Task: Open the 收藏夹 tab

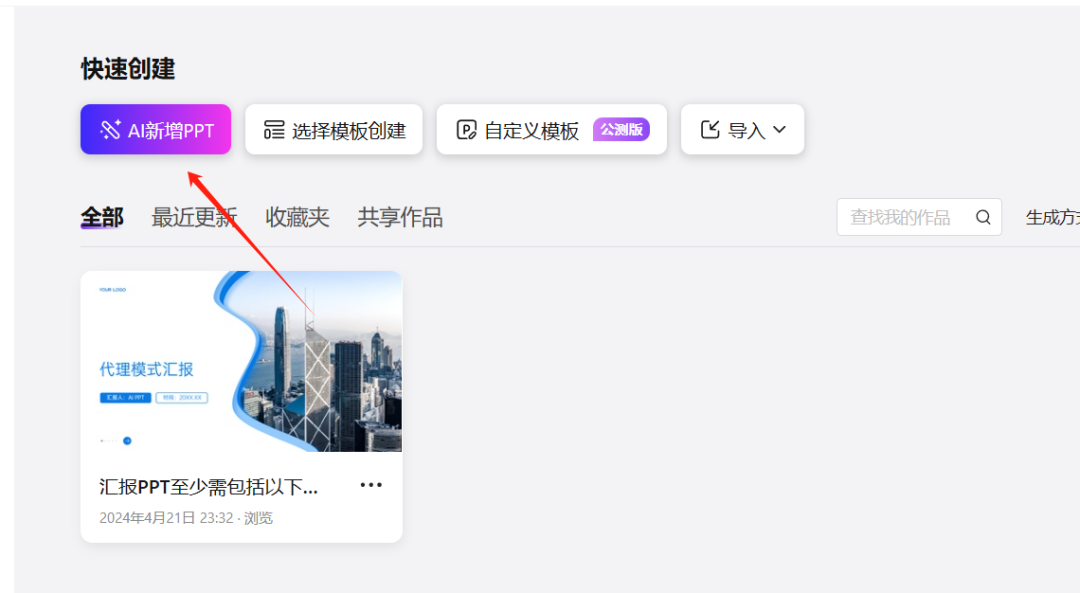Action: (x=298, y=218)
